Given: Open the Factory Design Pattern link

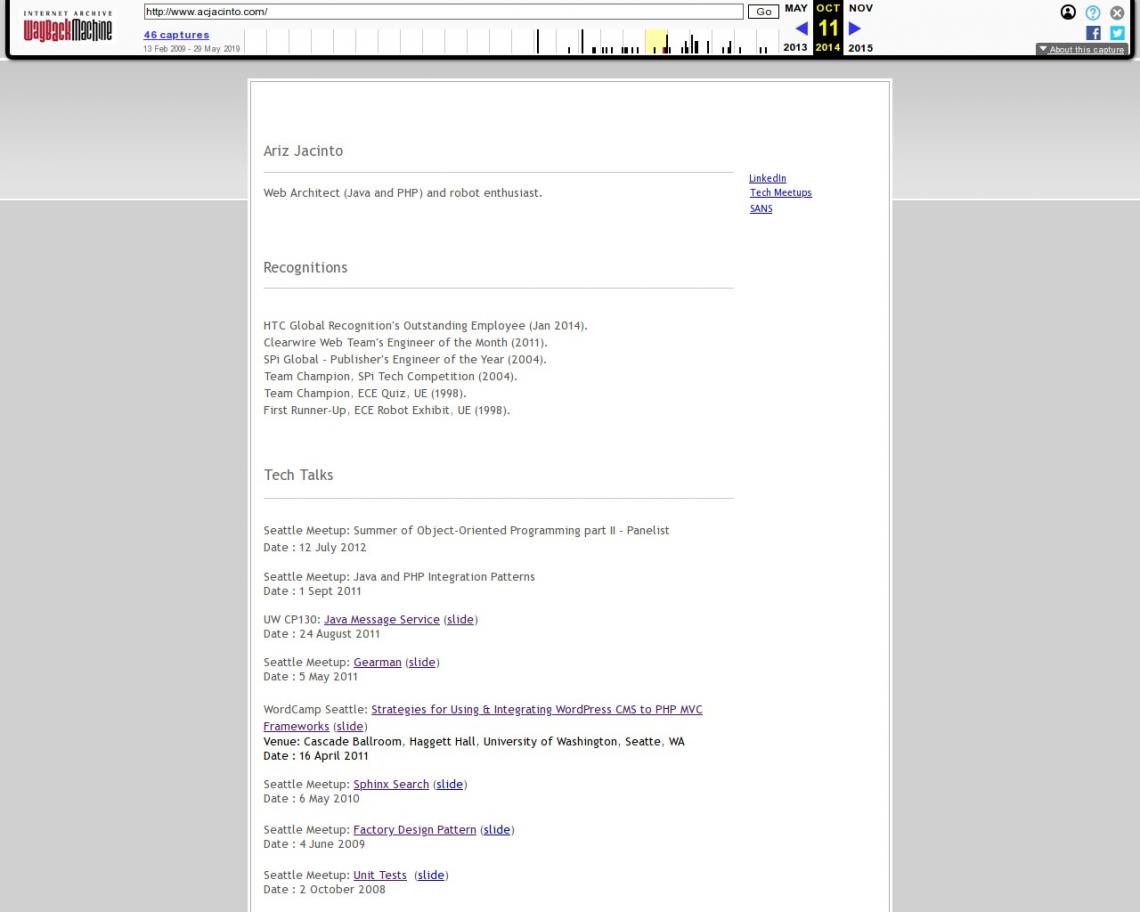Looking at the screenshot, I should pos(414,830).
